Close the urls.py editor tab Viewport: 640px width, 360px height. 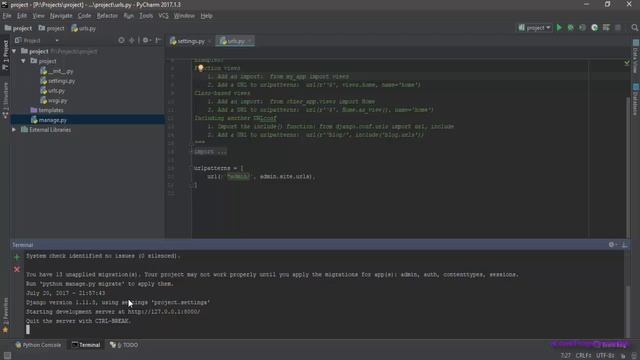pos(250,41)
